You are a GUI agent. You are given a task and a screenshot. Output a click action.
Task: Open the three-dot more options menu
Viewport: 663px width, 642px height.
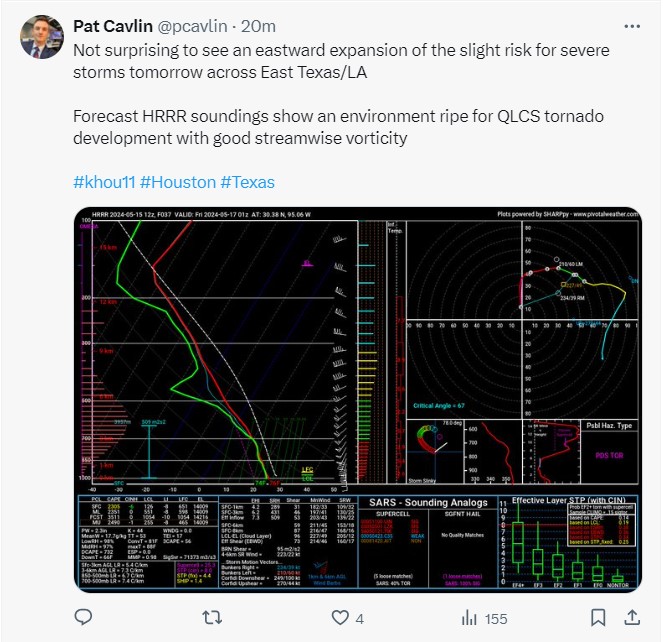(632, 26)
